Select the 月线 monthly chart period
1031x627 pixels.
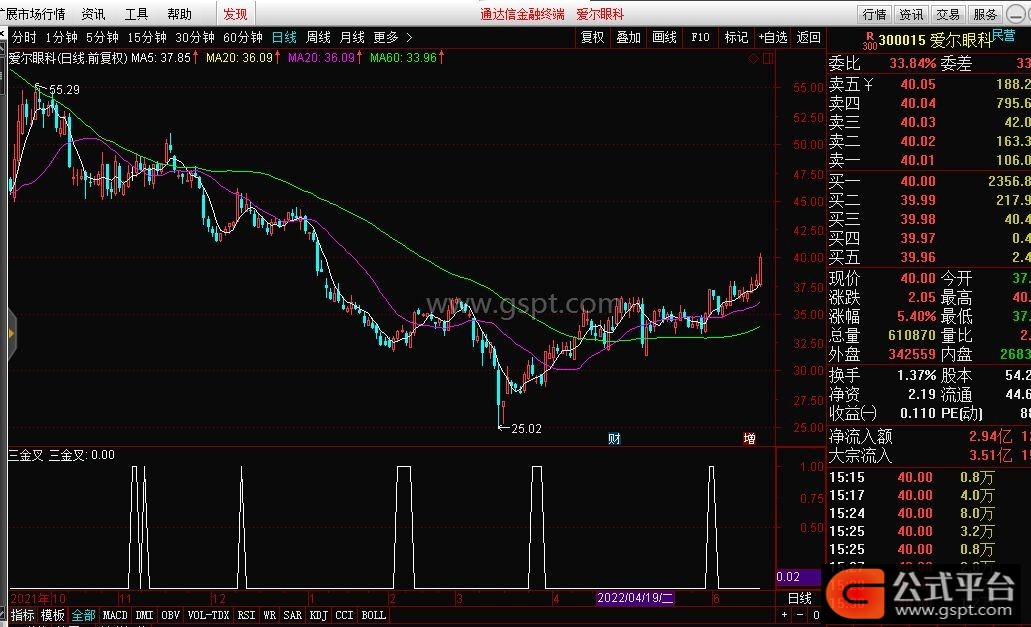click(x=352, y=37)
